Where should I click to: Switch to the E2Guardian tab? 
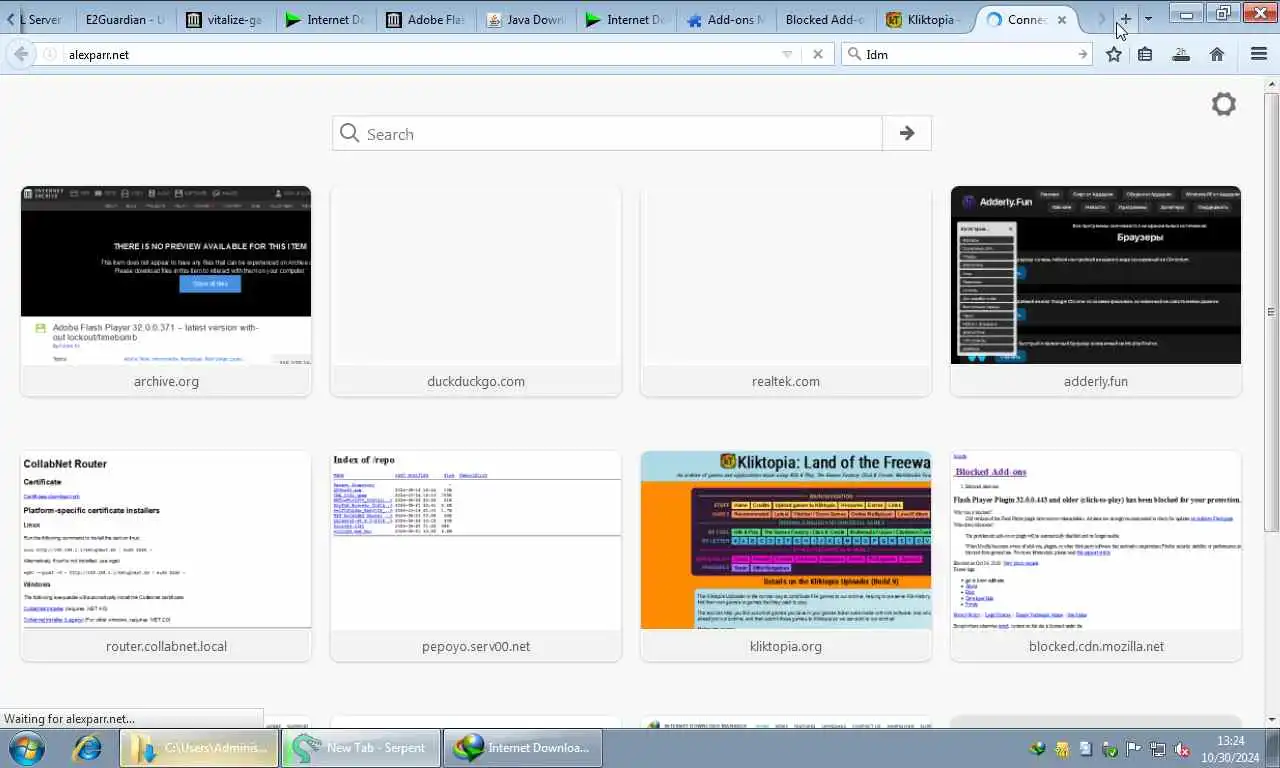[125, 19]
